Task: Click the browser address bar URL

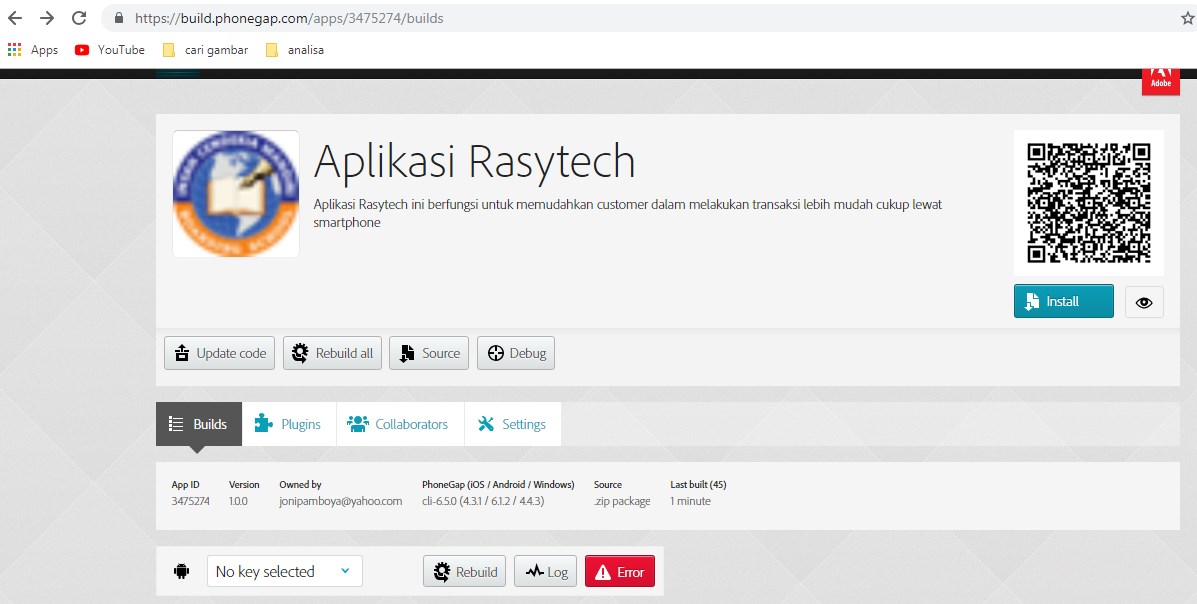Action: point(290,18)
